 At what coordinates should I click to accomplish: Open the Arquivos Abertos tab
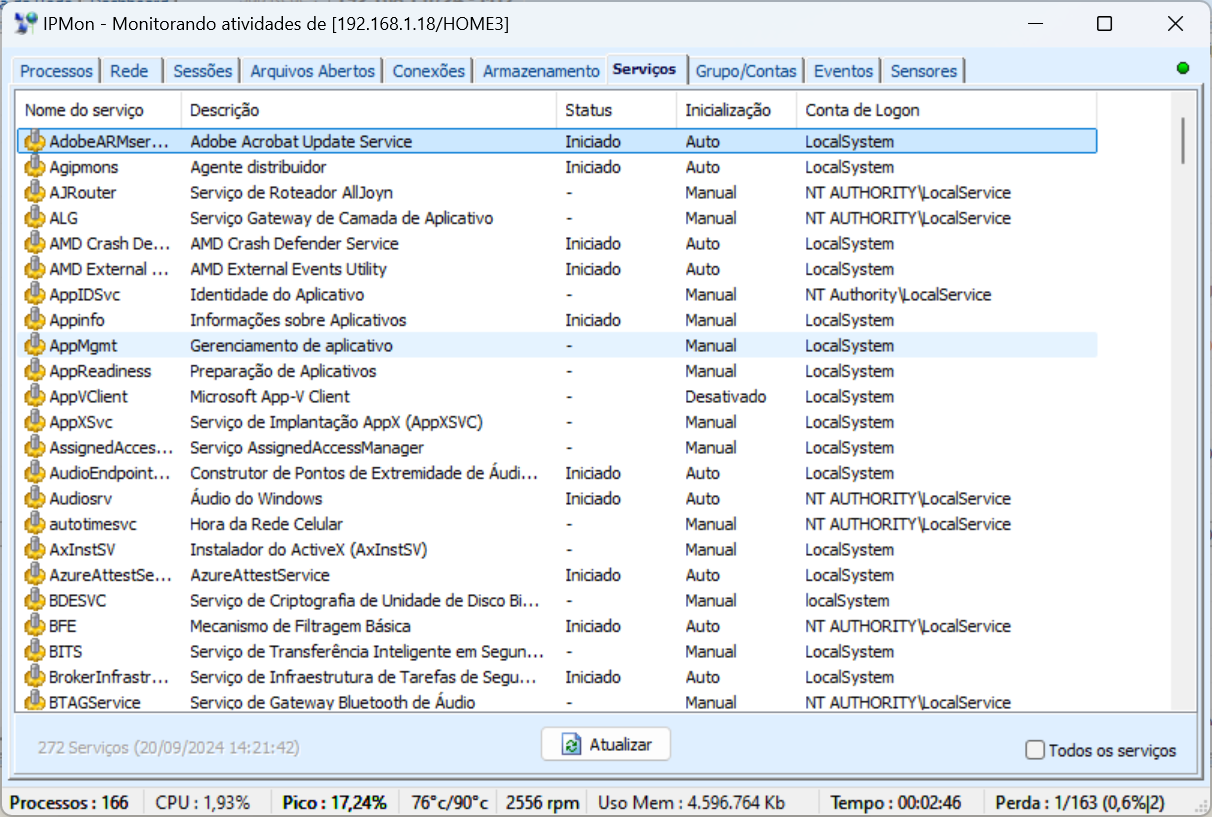[x=312, y=71]
